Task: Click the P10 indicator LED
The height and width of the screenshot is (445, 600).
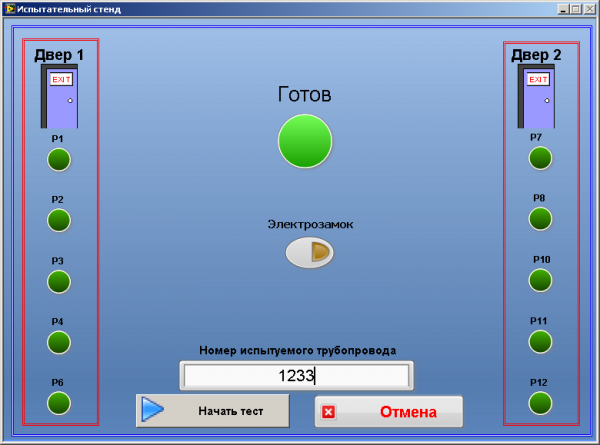Action: pyautogui.click(x=540, y=280)
